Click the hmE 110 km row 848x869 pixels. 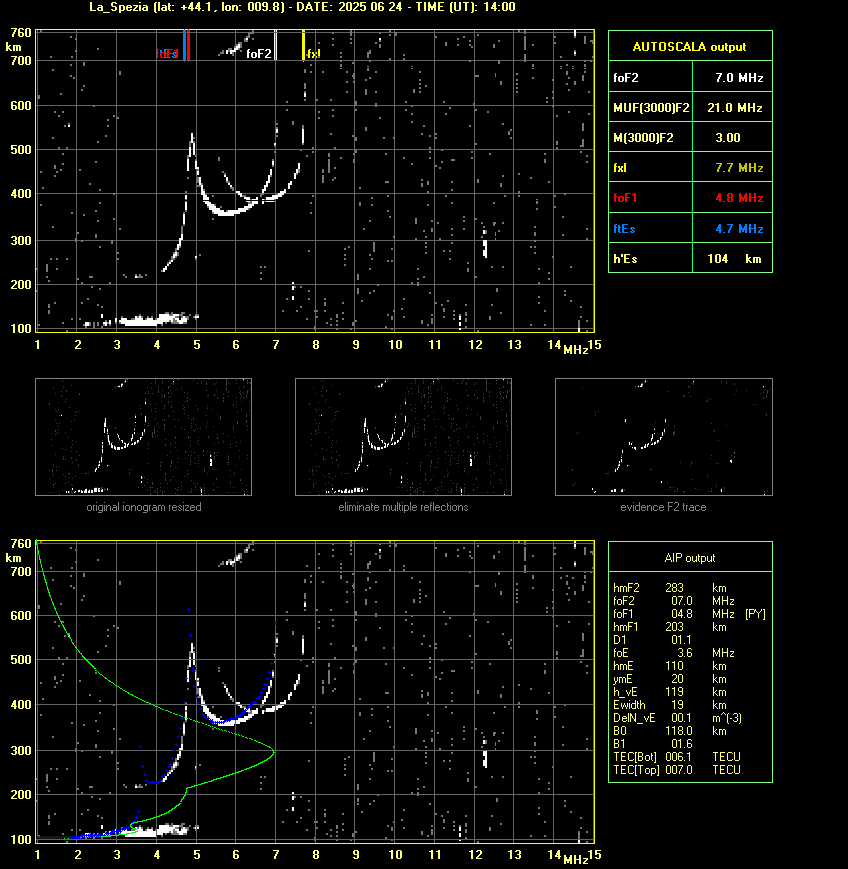[x=670, y=666]
